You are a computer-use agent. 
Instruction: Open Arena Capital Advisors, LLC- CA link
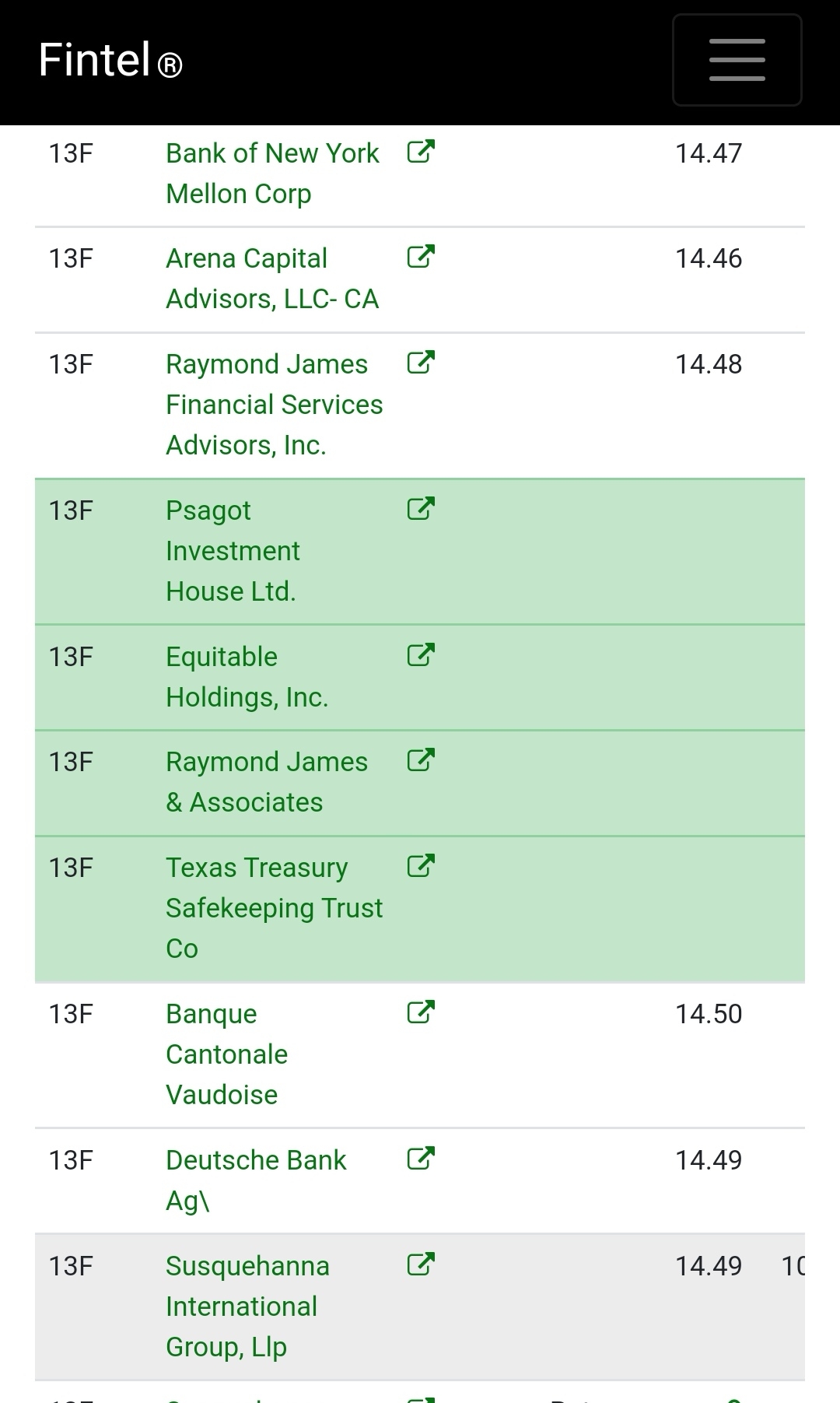coord(272,279)
